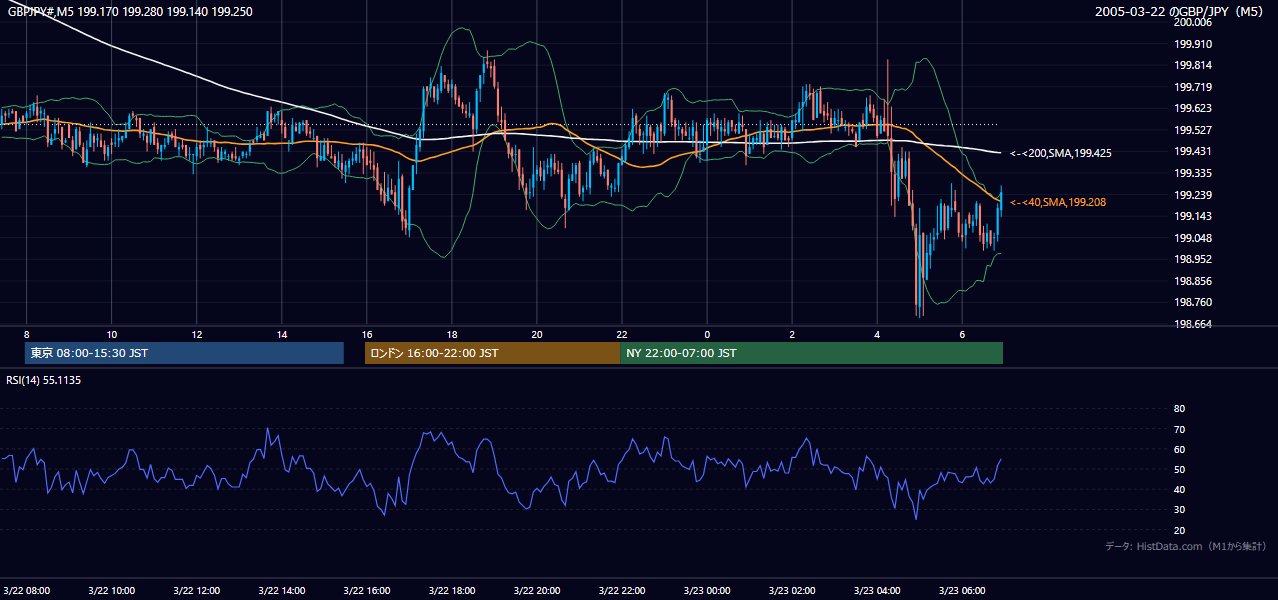This screenshot has width=1278, height=600.
Task: Click the 3/22 20:00 date label
Action: 537,590
